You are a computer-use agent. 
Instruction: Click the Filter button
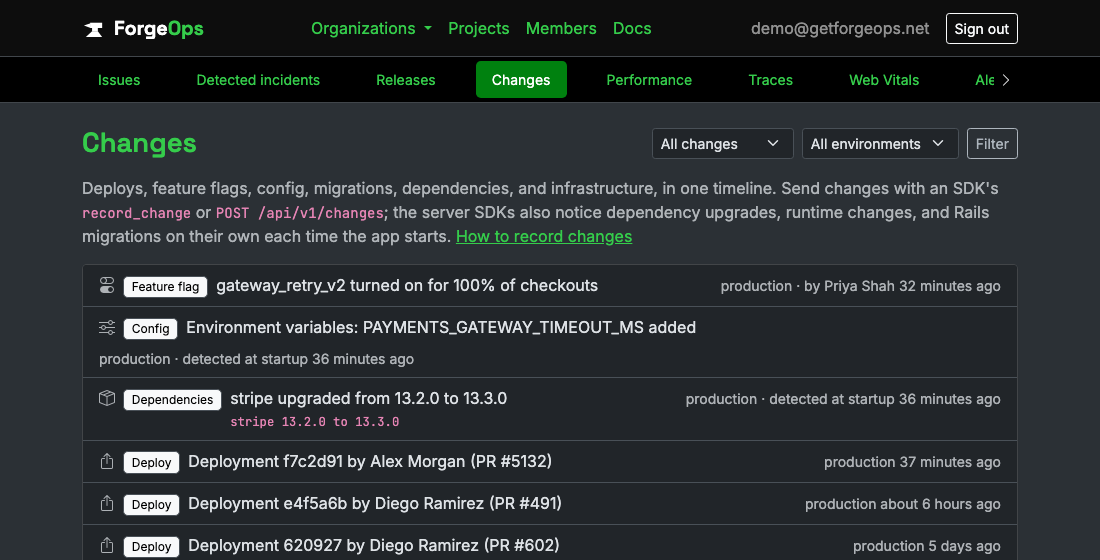pos(992,144)
